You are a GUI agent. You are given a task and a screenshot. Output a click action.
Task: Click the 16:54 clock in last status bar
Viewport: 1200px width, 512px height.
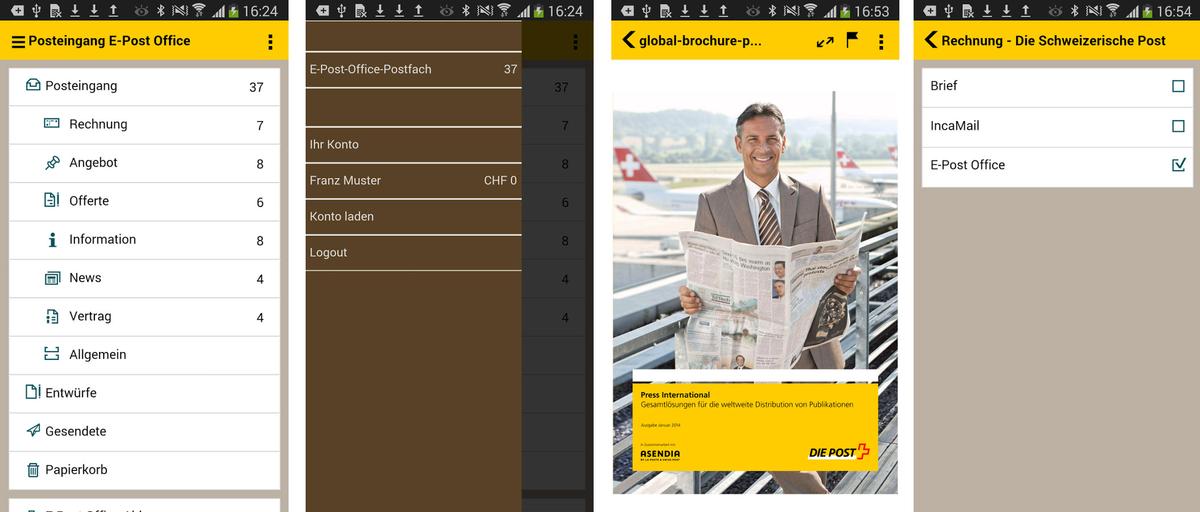(x=1174, y=11)
